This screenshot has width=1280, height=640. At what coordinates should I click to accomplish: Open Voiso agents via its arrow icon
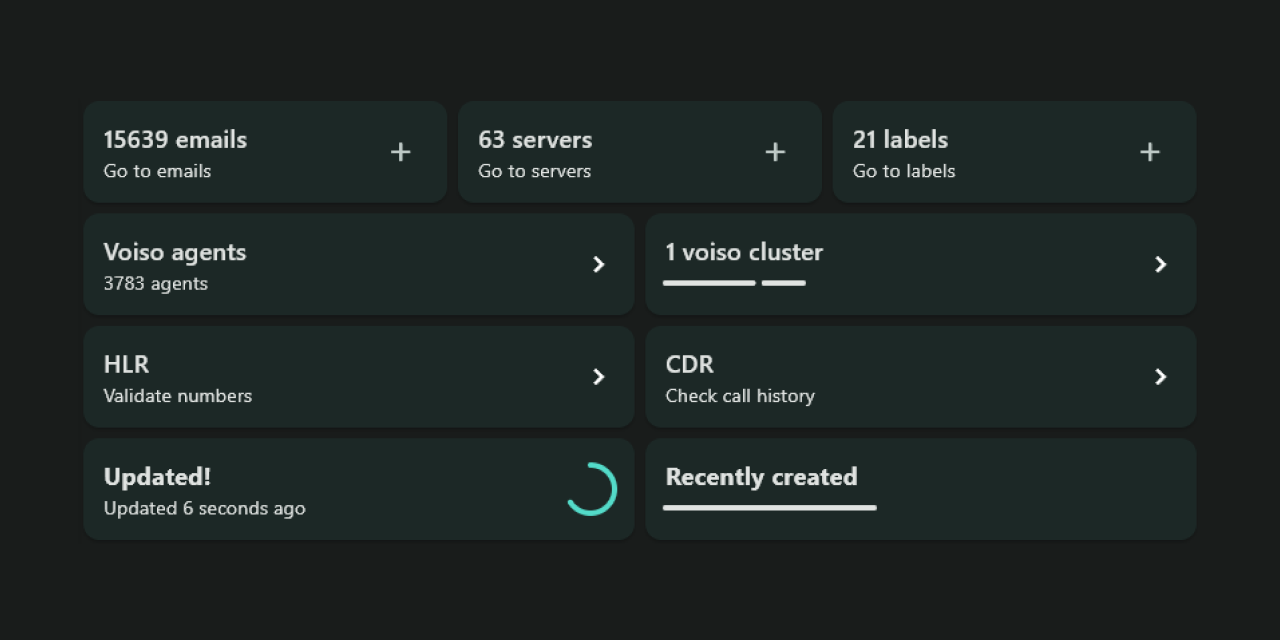pyautogui.click(x=599, y=264)
